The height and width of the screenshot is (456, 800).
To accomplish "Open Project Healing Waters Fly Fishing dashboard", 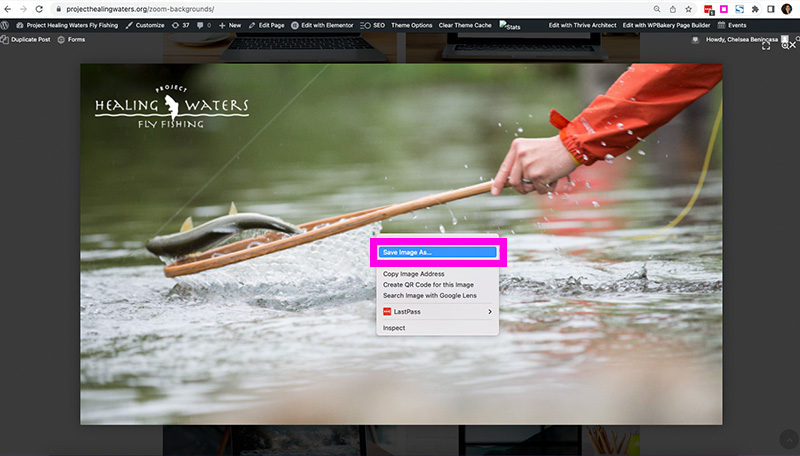I will [x=67, y=25].
